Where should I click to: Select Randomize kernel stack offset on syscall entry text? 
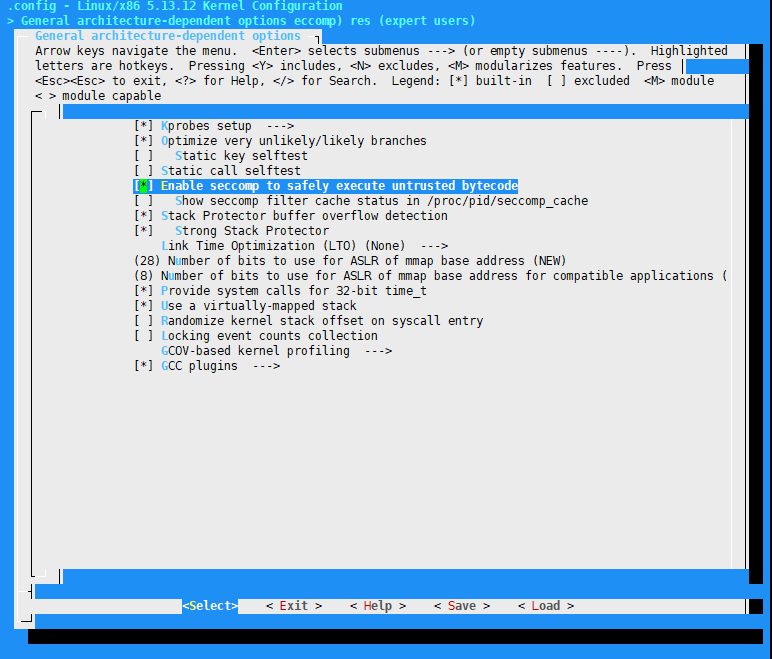322,321
